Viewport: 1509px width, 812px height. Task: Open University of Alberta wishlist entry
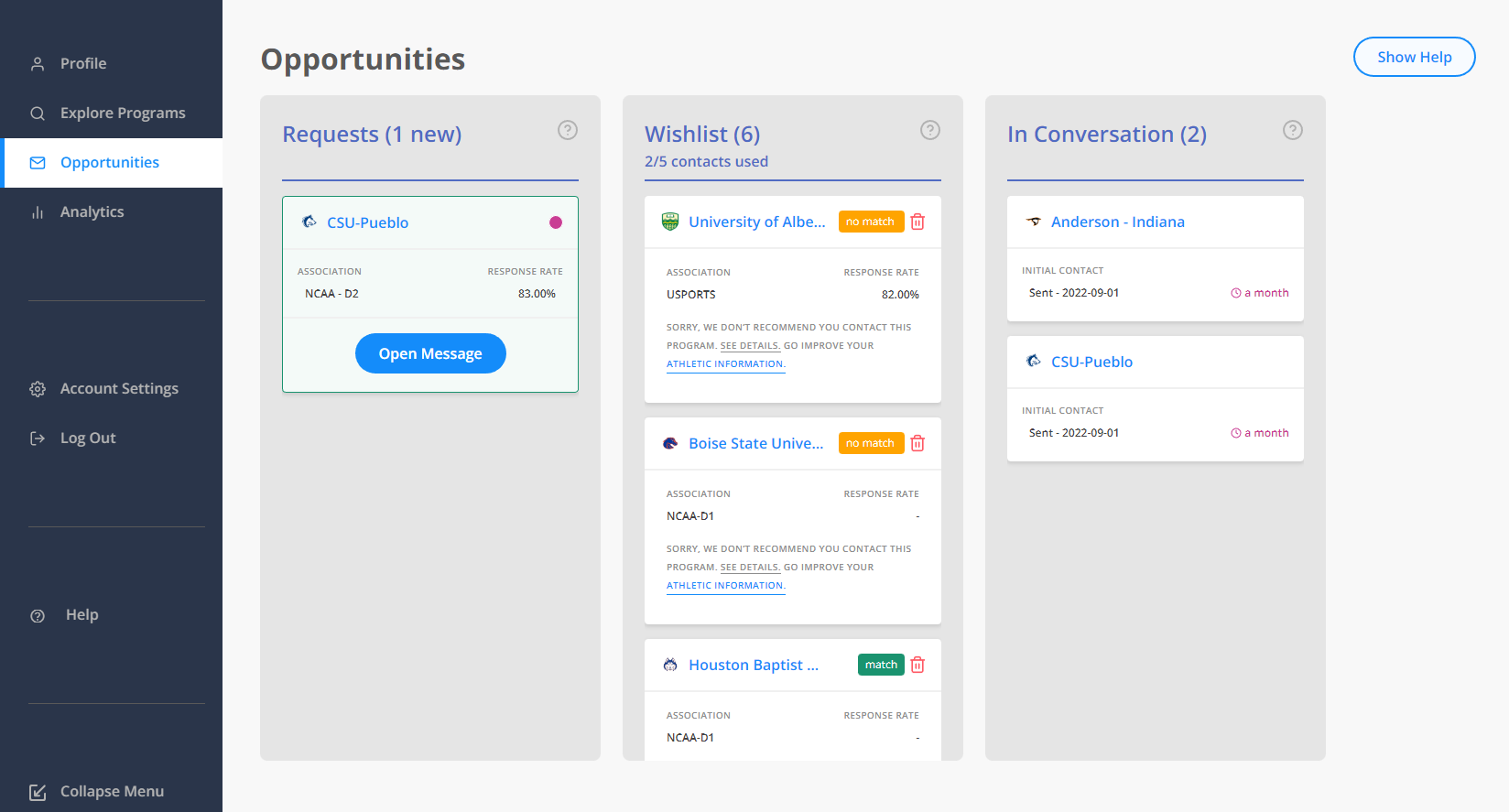pyautogui.click(x=756, y=222)
